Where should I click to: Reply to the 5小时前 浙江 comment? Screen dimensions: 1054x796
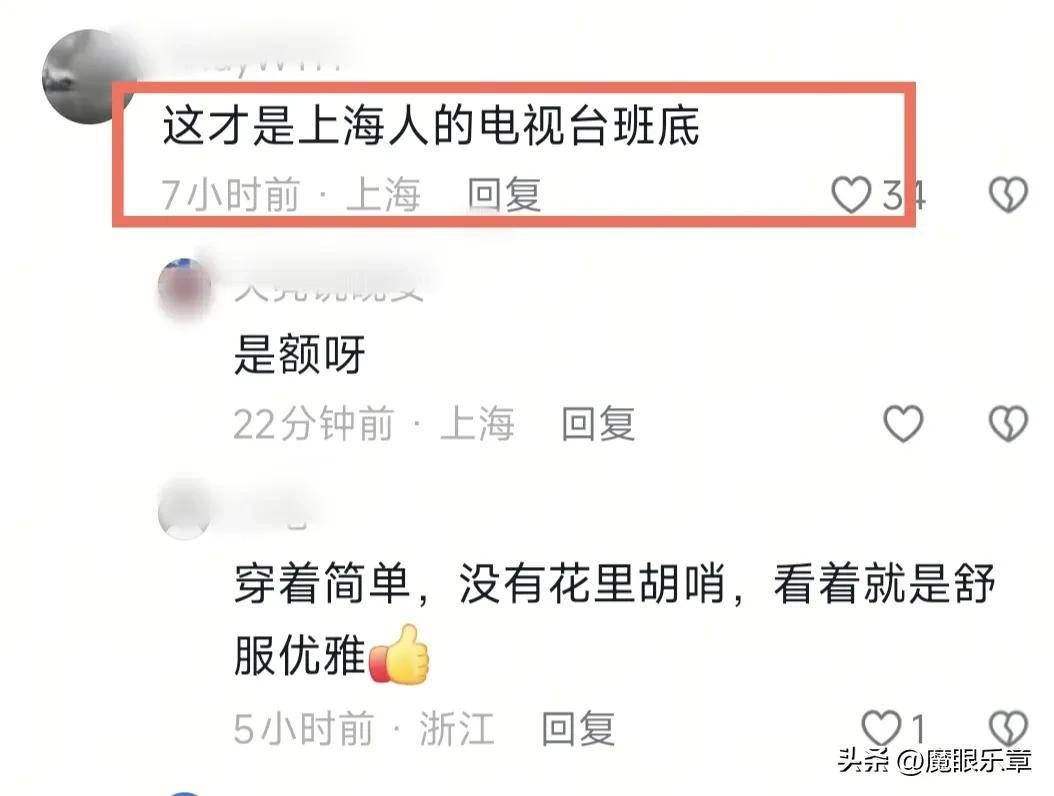(579, 728)
